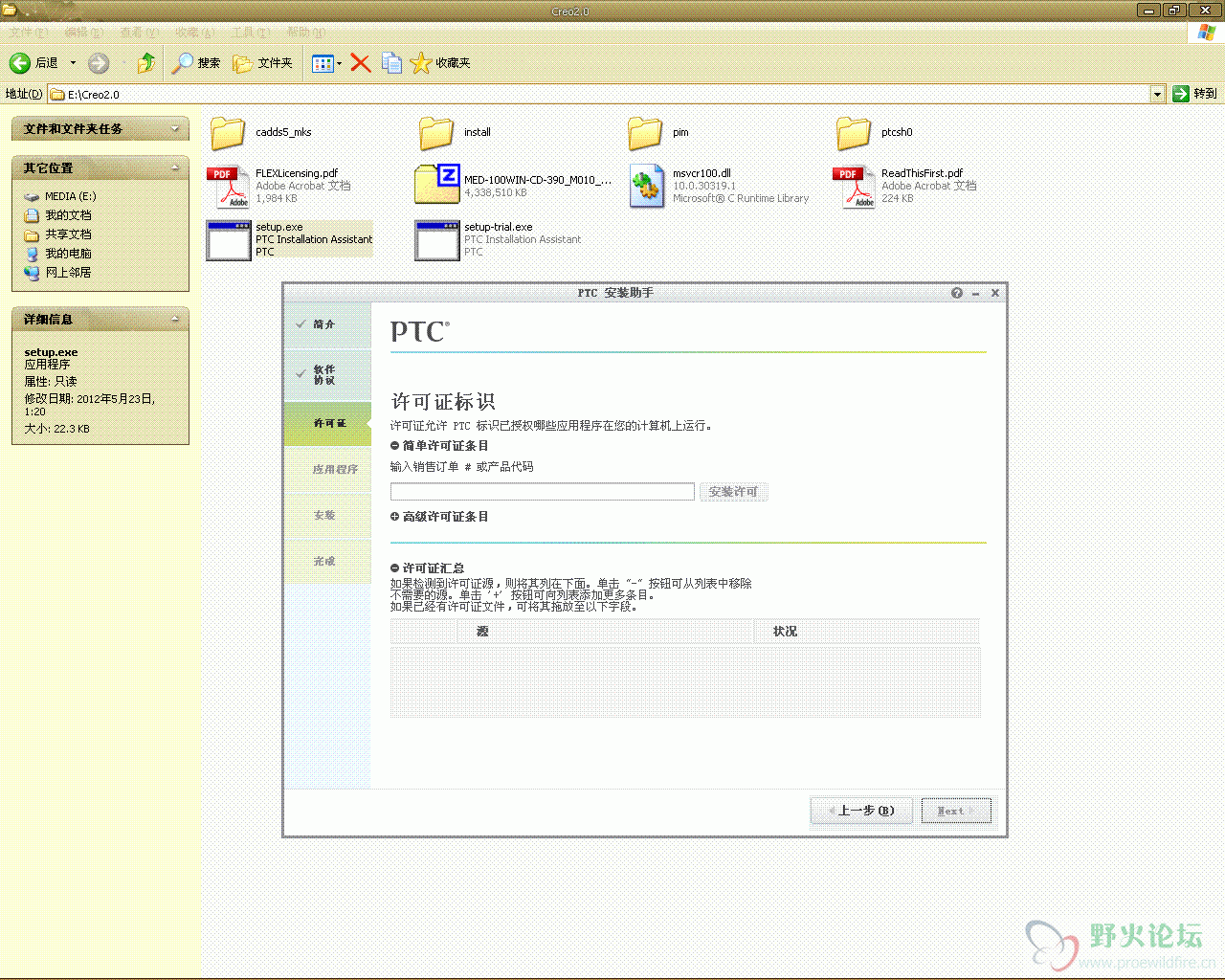Select the MED-100WIN-CD-390 zip archive icon

point(436,185)
